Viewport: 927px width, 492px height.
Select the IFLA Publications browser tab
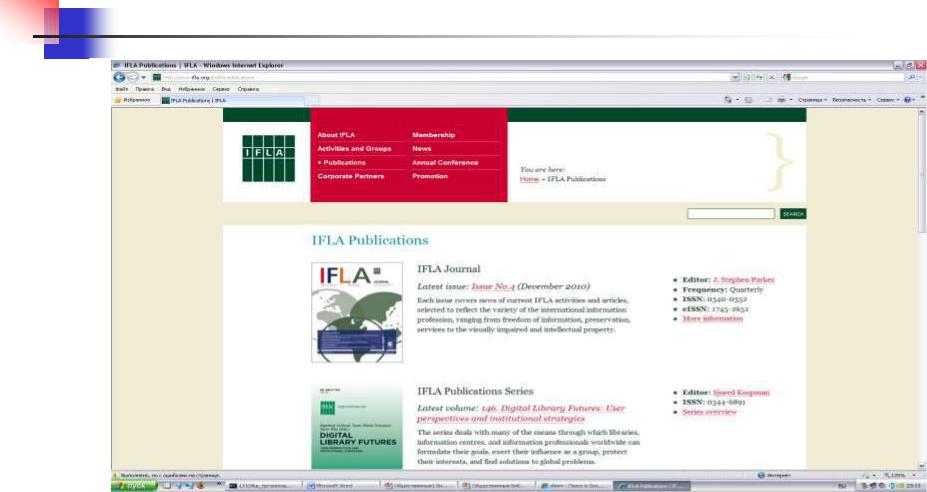(232, 101)
